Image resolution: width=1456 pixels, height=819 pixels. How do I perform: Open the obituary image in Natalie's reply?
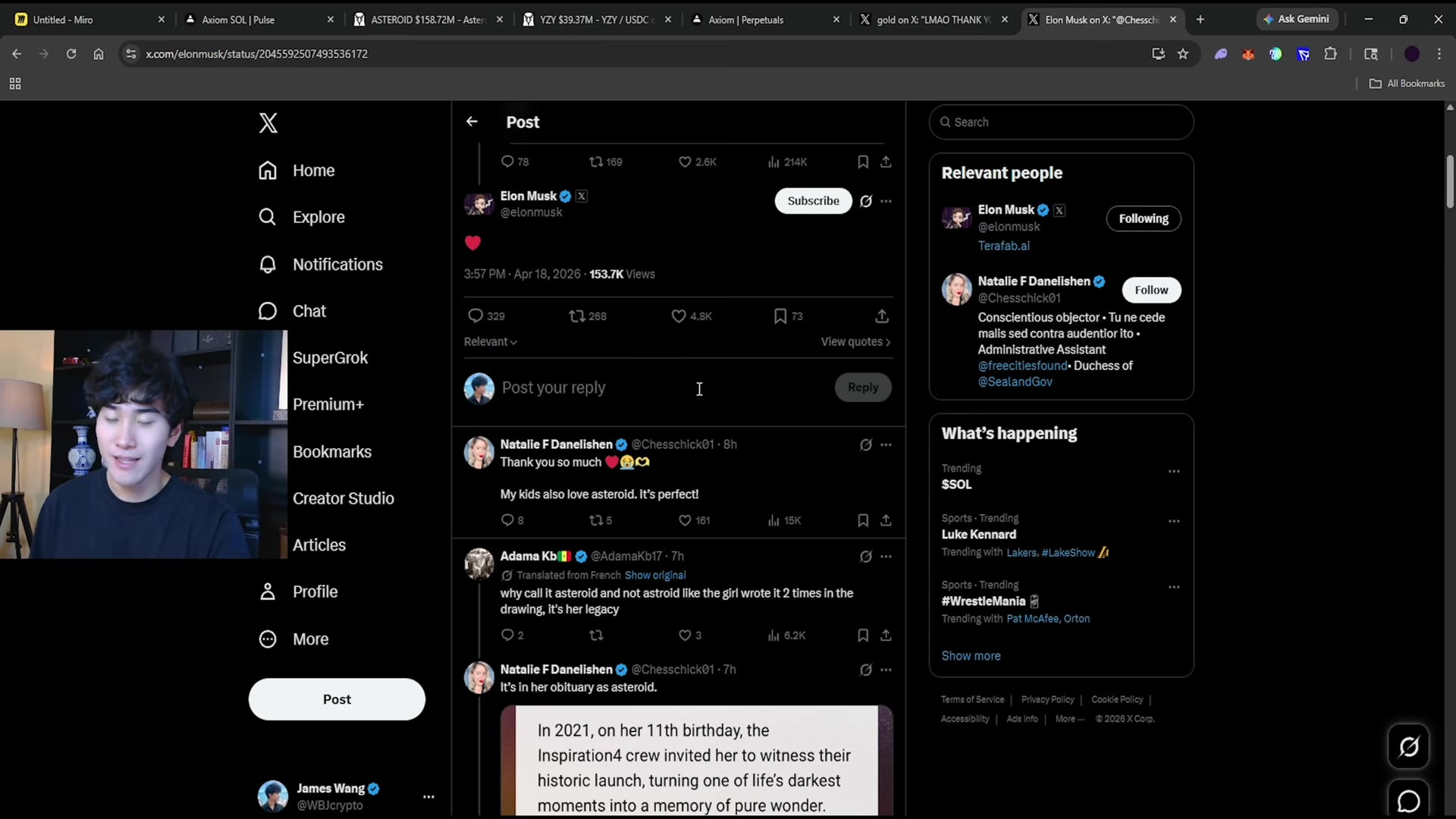point(696,761)
